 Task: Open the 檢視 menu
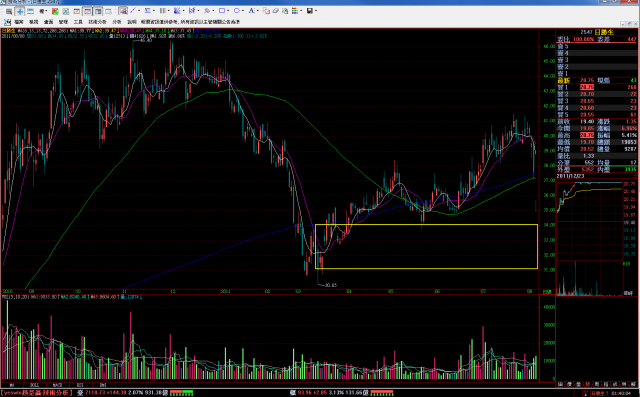(33, 22)
